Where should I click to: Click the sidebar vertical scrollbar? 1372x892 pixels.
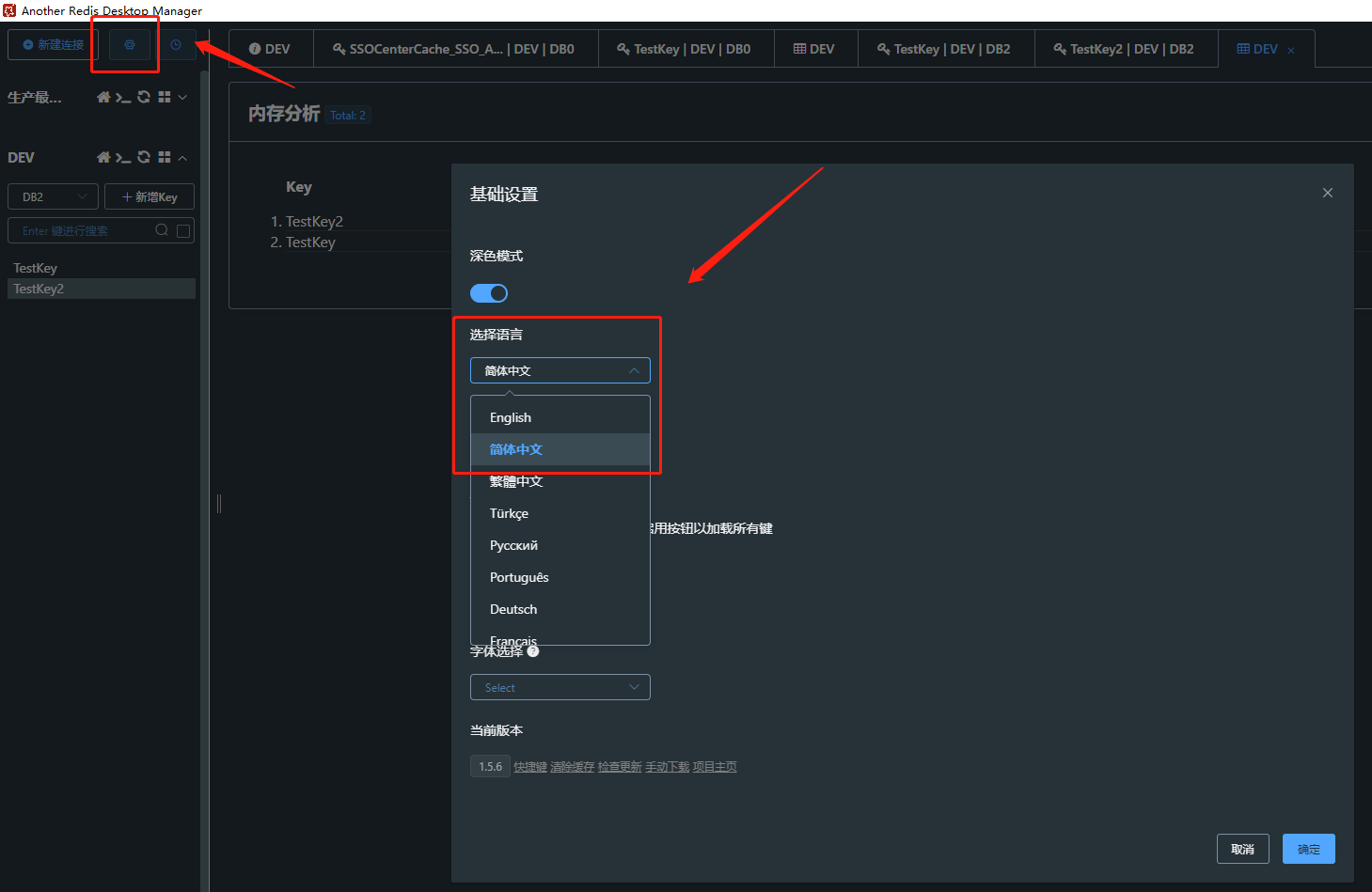(x=205, y=479)
